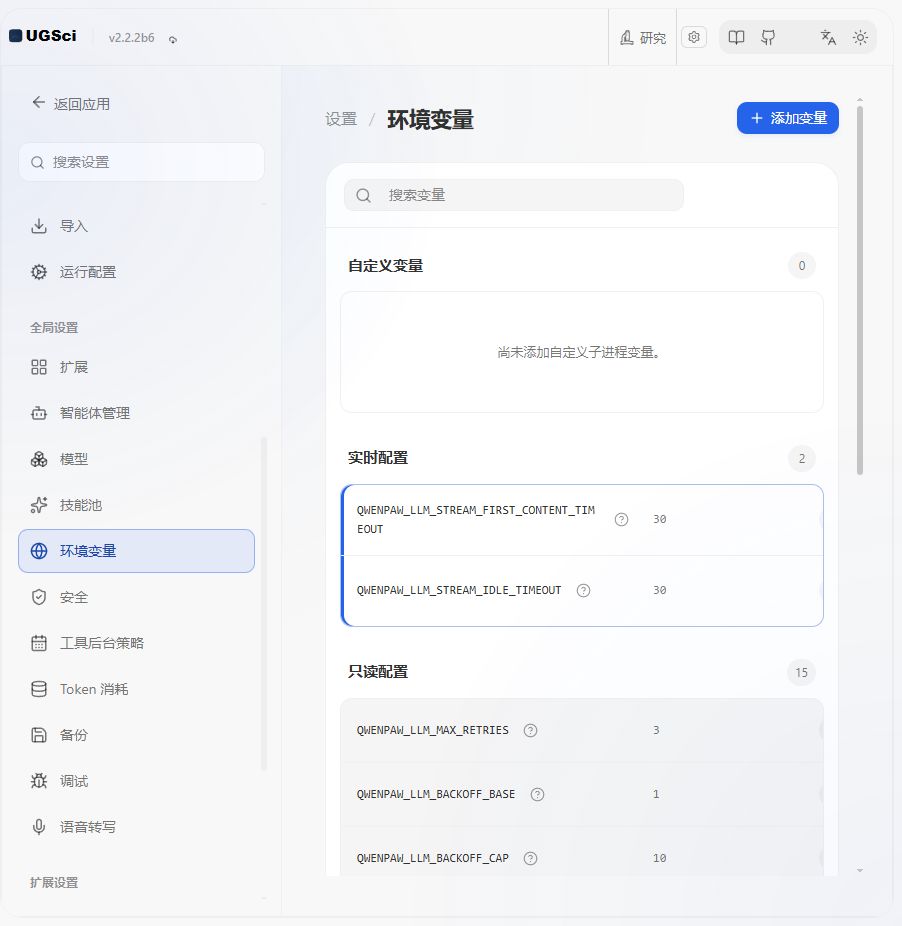This screenshot has height=926, width=902.
Task: Toggle light theme with the sun icon
Action: coord(860,37)
